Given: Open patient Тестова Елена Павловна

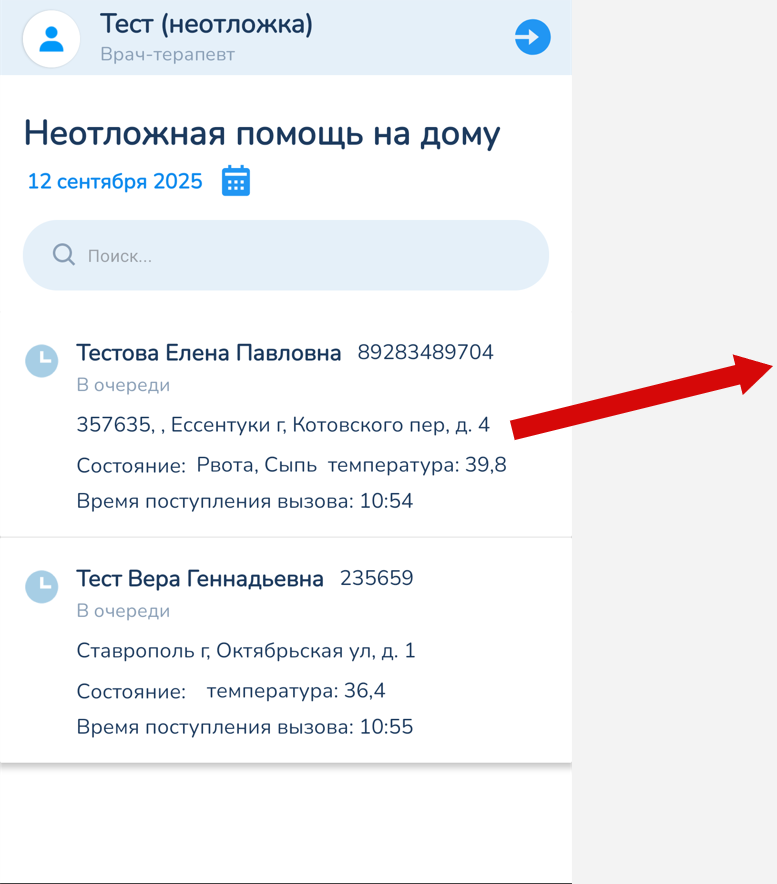Looking at the screenshot, I should [209, 353].
